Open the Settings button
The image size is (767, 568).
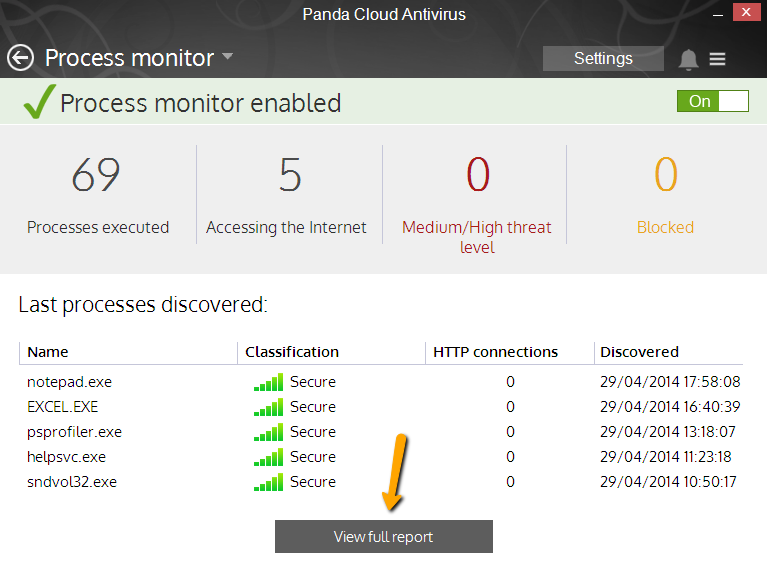(x=603, y=59)
